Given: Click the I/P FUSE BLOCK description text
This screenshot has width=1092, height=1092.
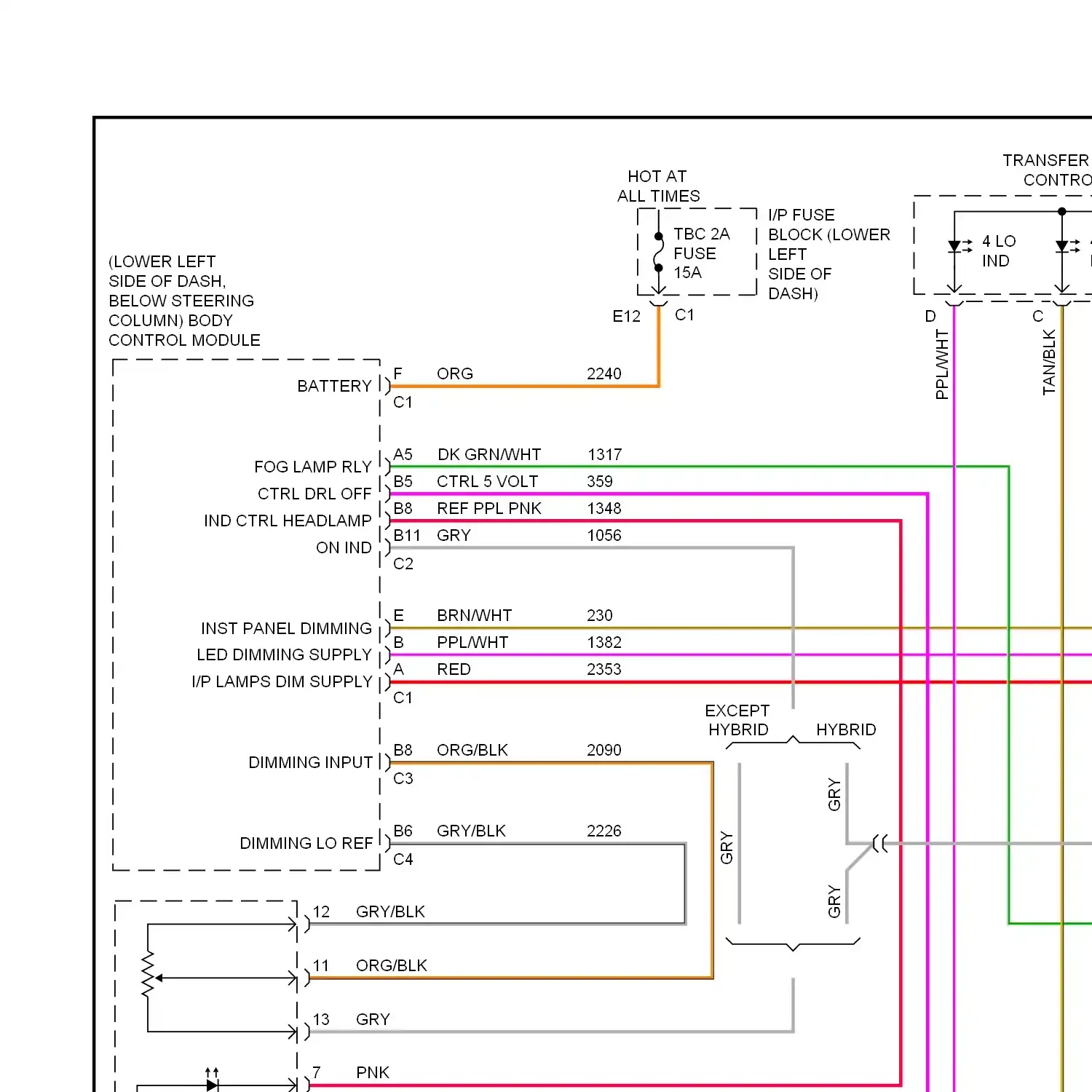Looking at the screenshot, I should click(x=829, y=254).
